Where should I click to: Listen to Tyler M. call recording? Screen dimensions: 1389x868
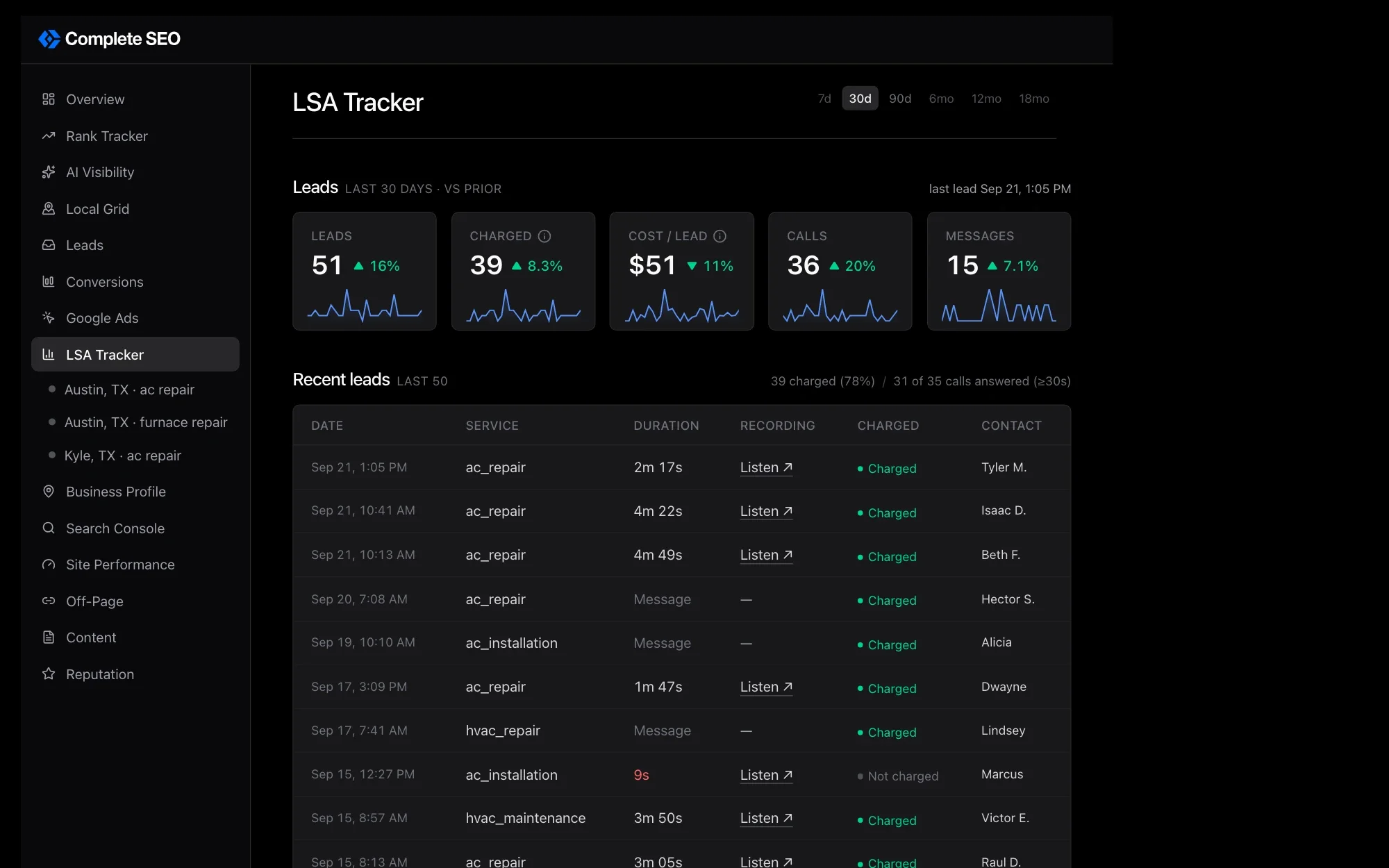766,467
